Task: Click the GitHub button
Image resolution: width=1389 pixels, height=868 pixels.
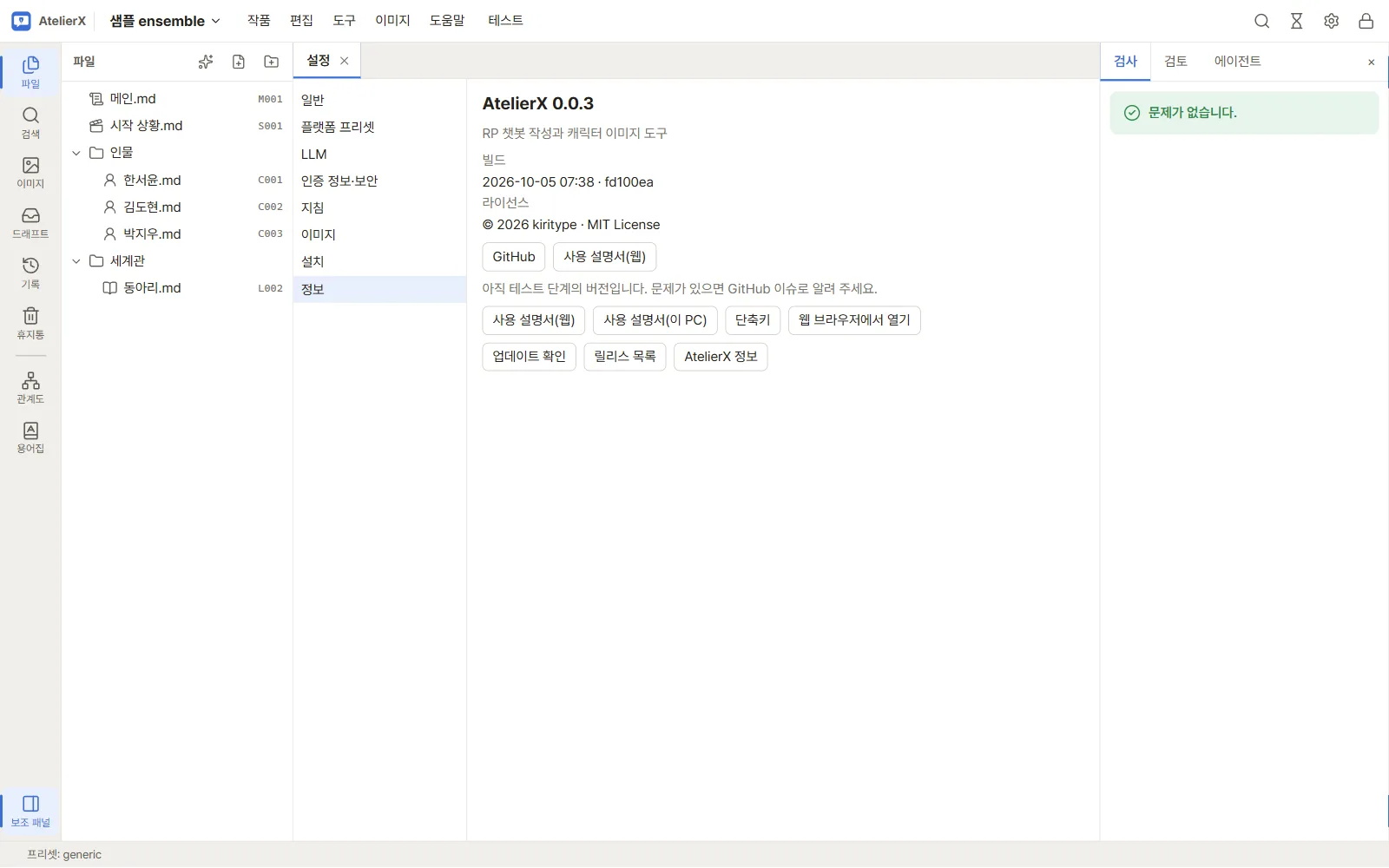Action: click(x=514, y=257)
